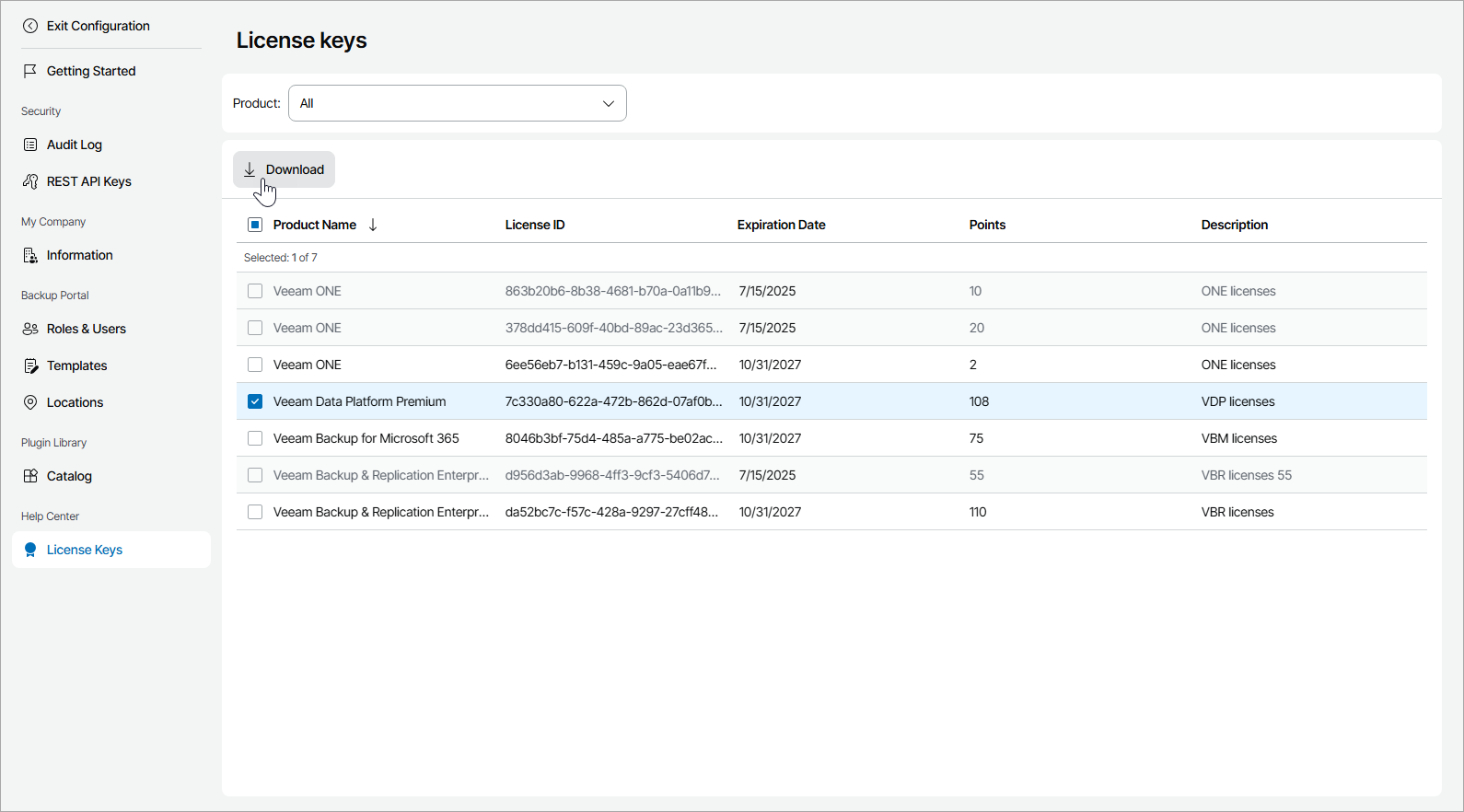The image size is (1464, 812).
Task: Open Audit Log via its list icon
Action: point(30,145)
